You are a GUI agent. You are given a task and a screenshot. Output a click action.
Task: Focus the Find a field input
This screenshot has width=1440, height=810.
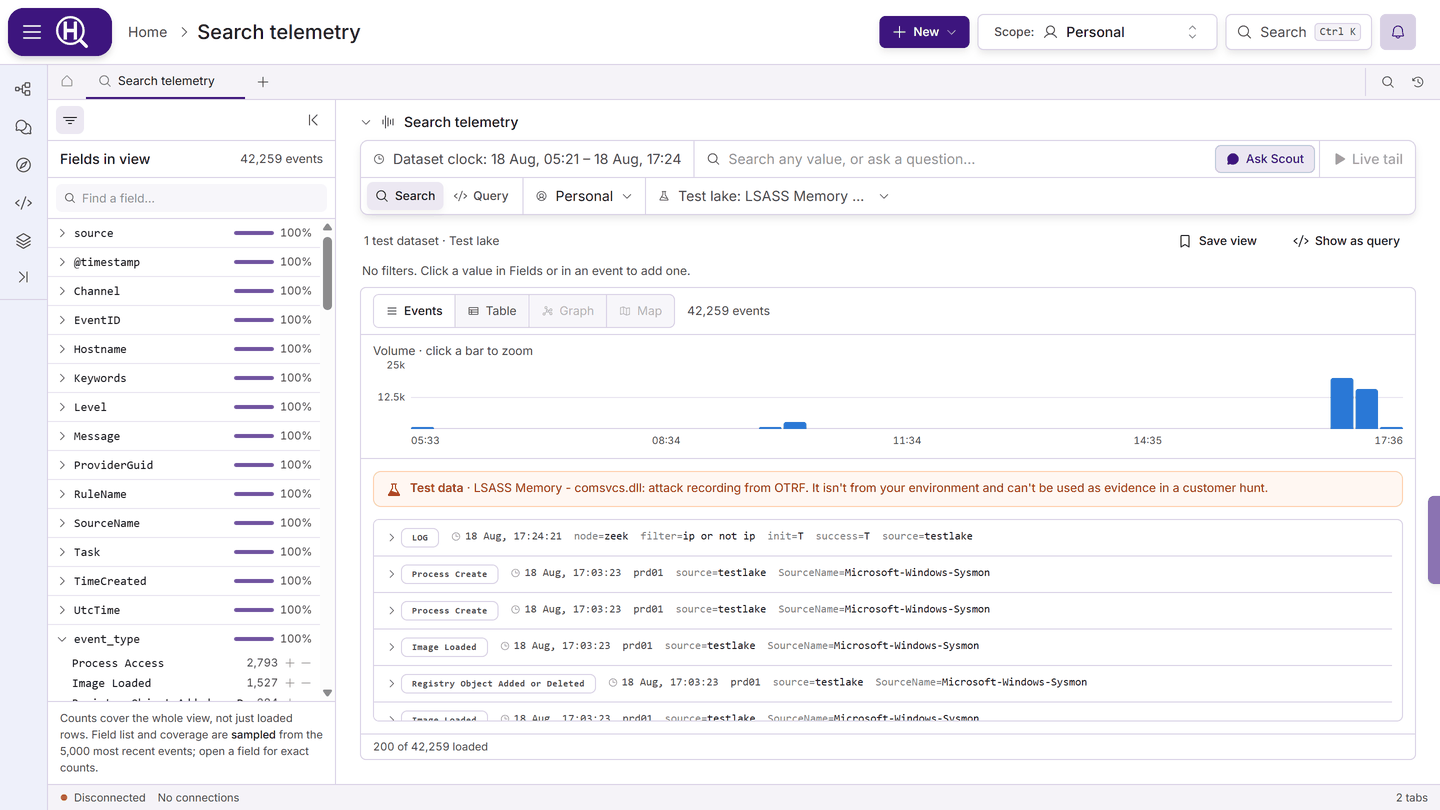point(190,198)
